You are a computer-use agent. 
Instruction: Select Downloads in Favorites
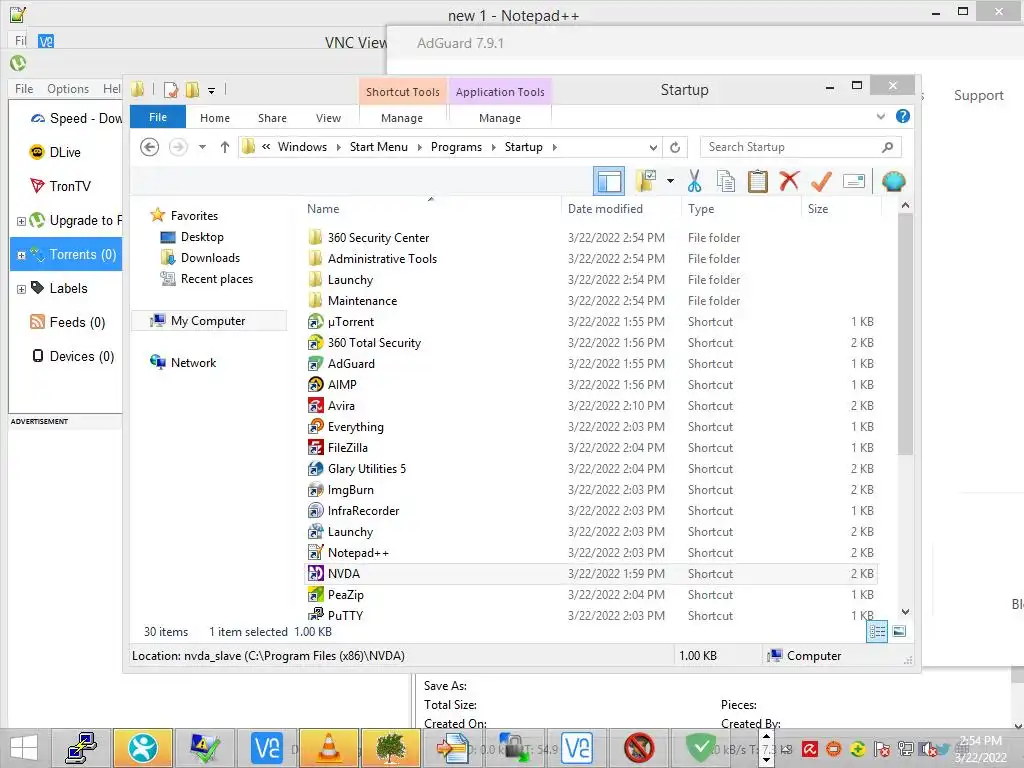tap(210, 258)
